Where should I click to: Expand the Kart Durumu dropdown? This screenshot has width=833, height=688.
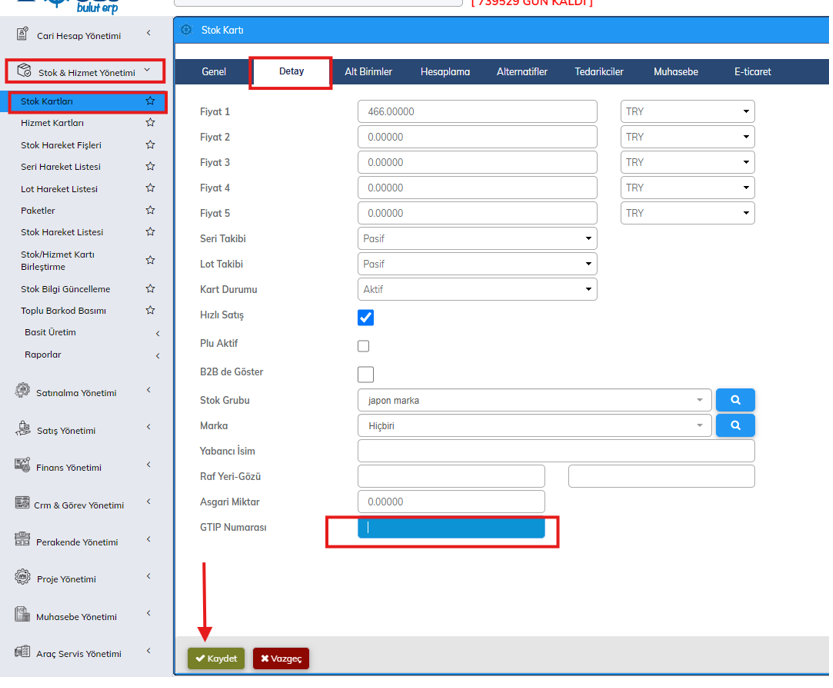pyautogui.click(x=477, y=289)
